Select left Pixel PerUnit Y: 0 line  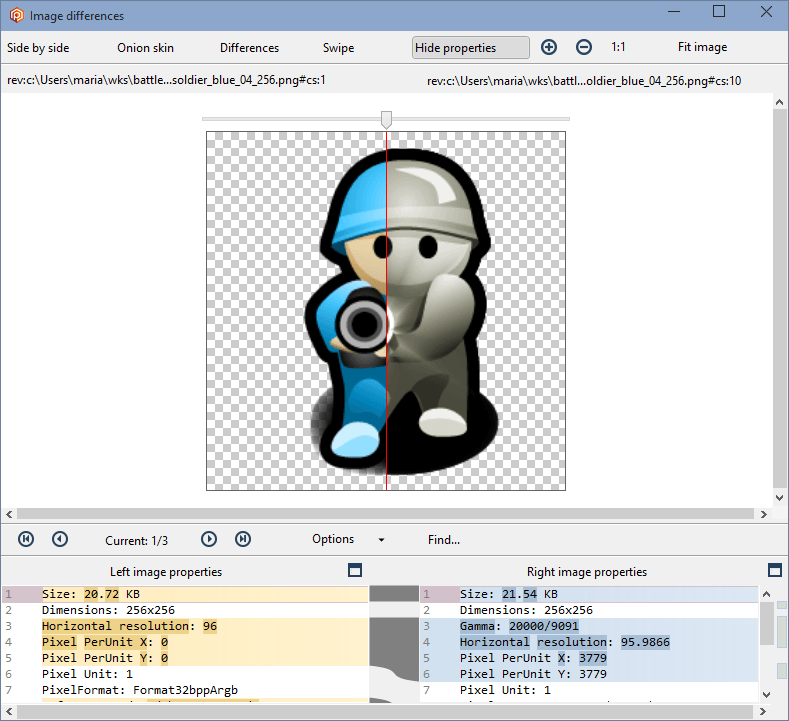pos(186,658)
